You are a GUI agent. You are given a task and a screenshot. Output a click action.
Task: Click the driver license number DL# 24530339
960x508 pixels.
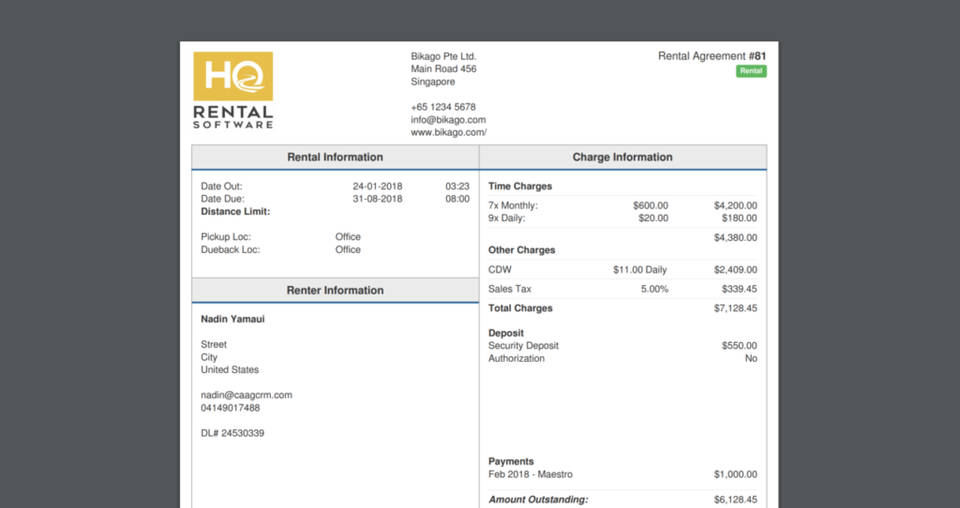coord(233,433)
